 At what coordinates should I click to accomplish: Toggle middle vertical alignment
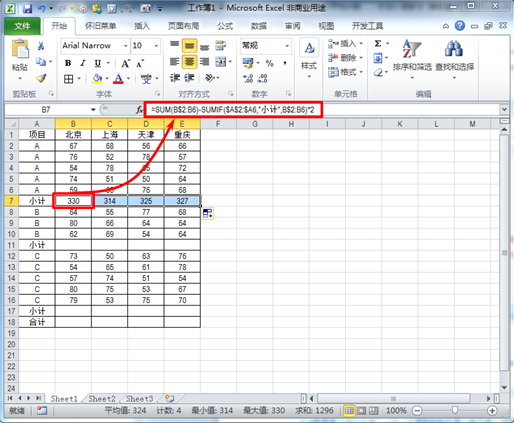pyautogui.click(x=189, y=46)
